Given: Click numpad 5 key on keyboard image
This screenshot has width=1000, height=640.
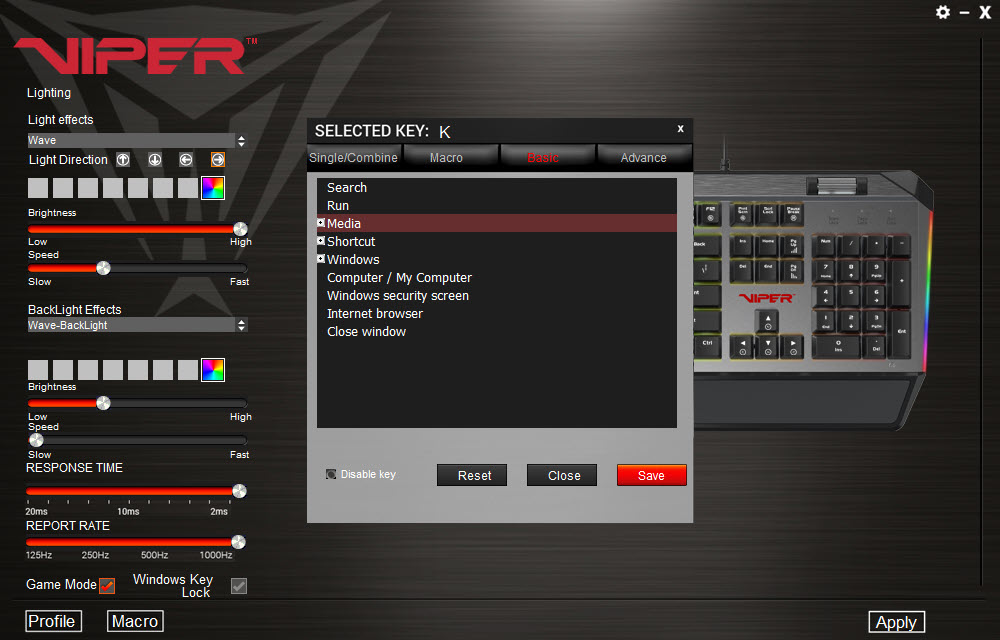Looking at the screenshot, I should click(x=851, y=296).
